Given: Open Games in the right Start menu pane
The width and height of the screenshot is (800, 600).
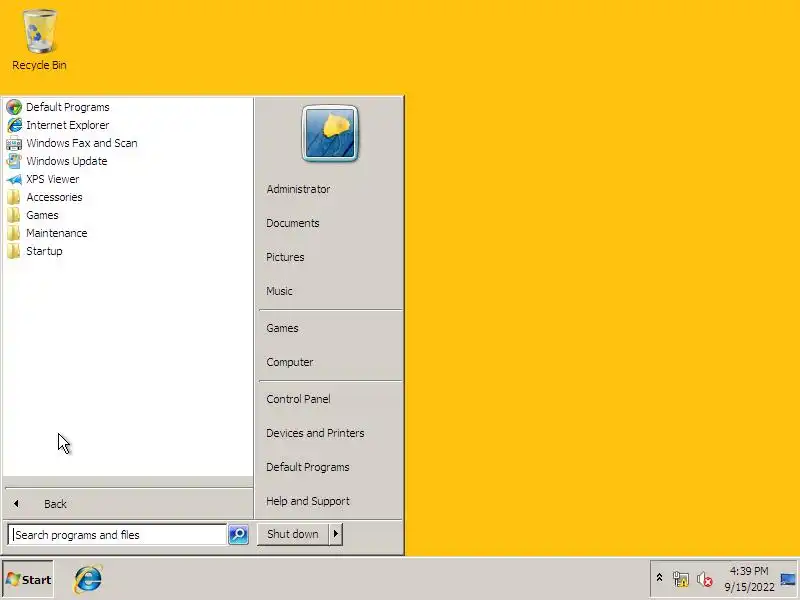Looking at the screenshot, I should coord(282,329).
